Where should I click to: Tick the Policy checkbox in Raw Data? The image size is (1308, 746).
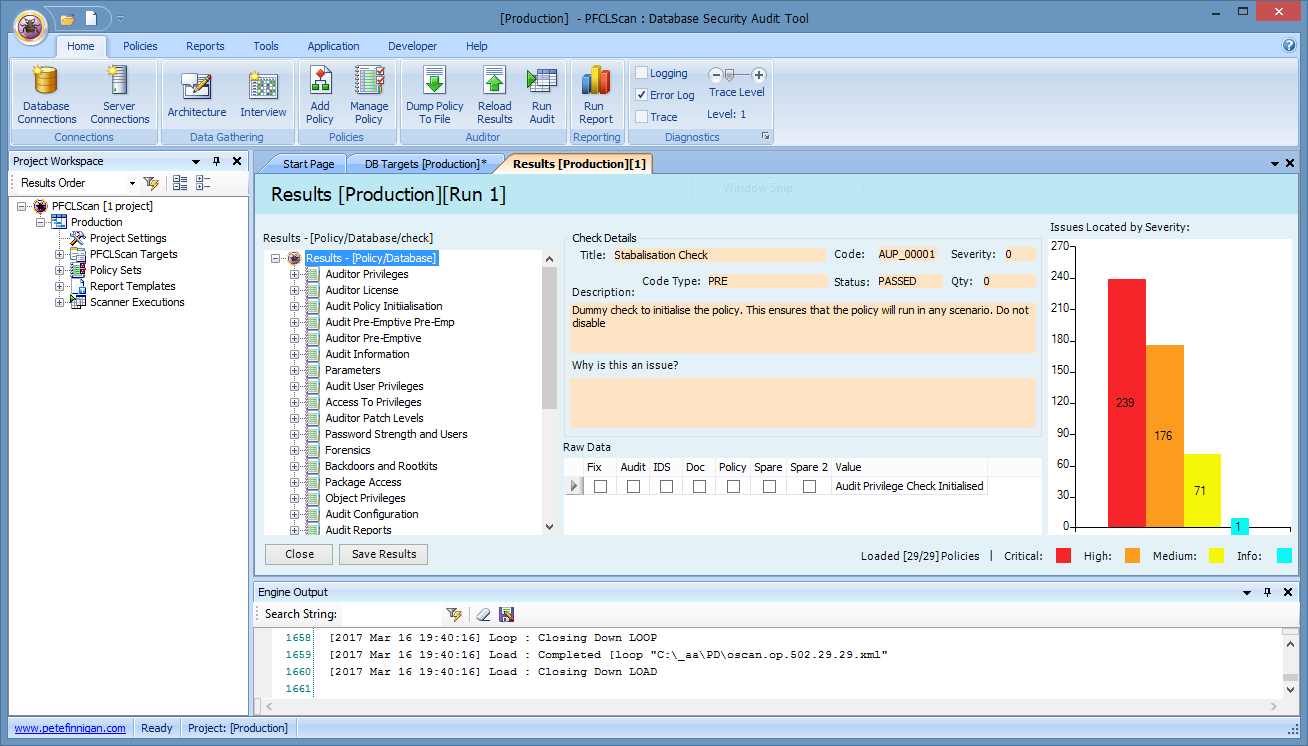(733, 487)
